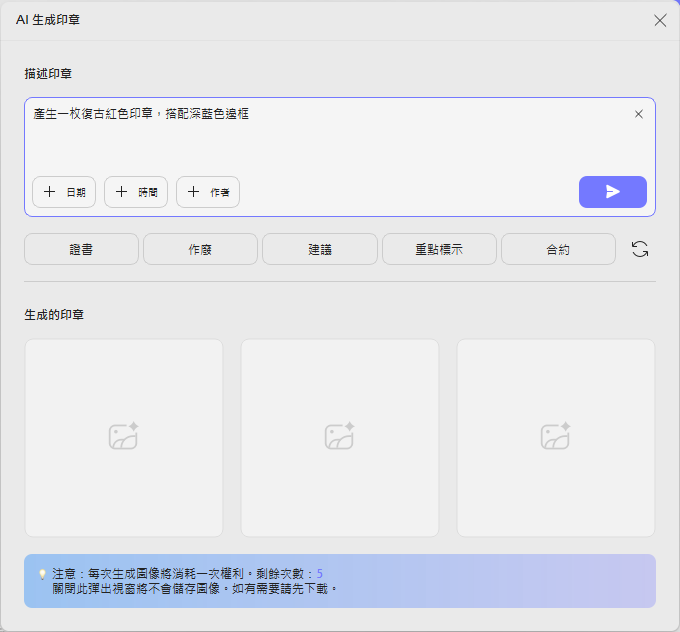Screen dimensions: 680x632
Task: Choose the 作廢 preset
Action: click(200, 249)
